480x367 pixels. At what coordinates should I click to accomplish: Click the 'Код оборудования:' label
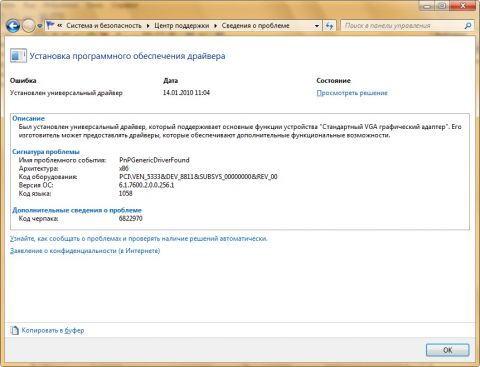click(x=48, y=177)
